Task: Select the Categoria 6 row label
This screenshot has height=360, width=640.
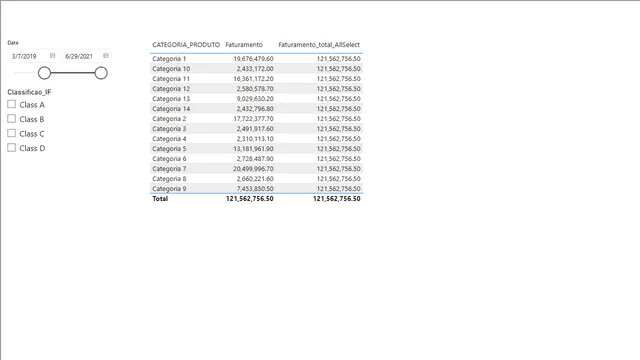Action: click(169, 159)
